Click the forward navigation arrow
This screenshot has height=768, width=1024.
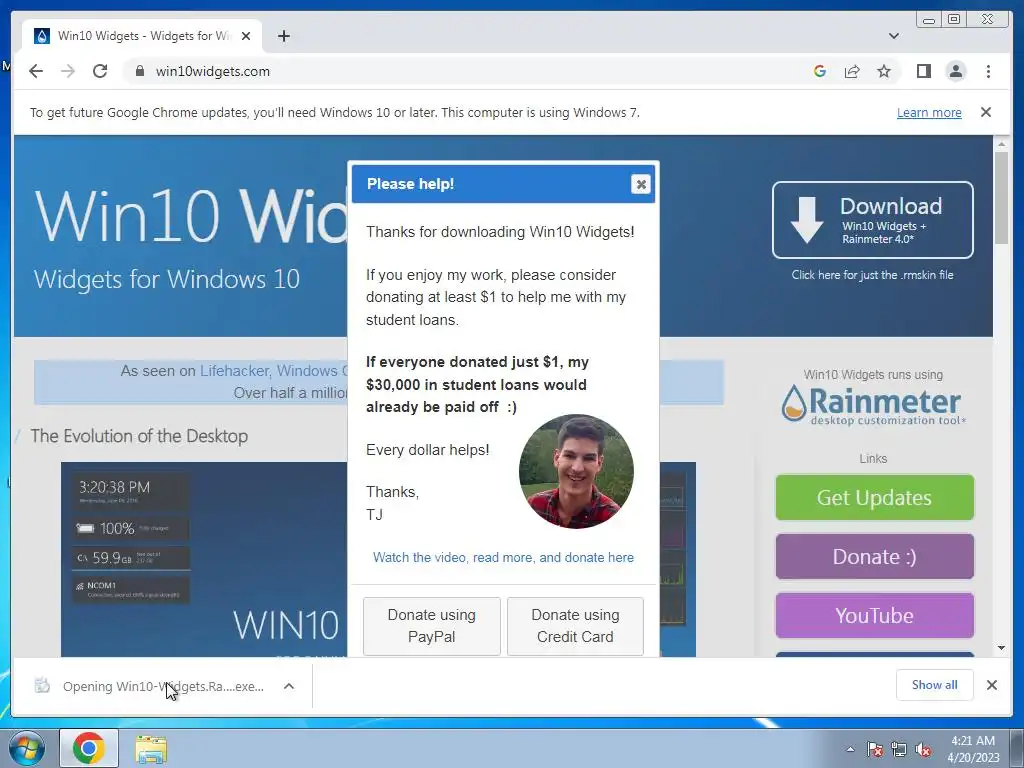pyautogui.click(x=68, y=71)
